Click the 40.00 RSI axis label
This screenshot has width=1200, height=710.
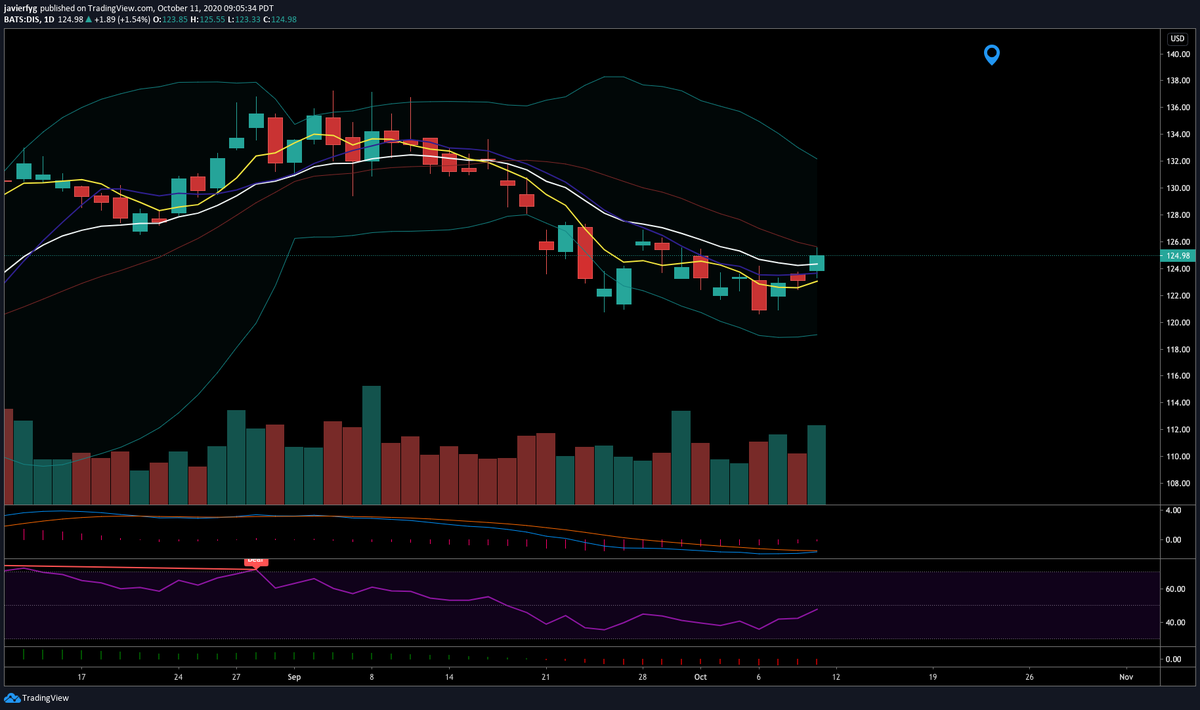coord(1176,622)
